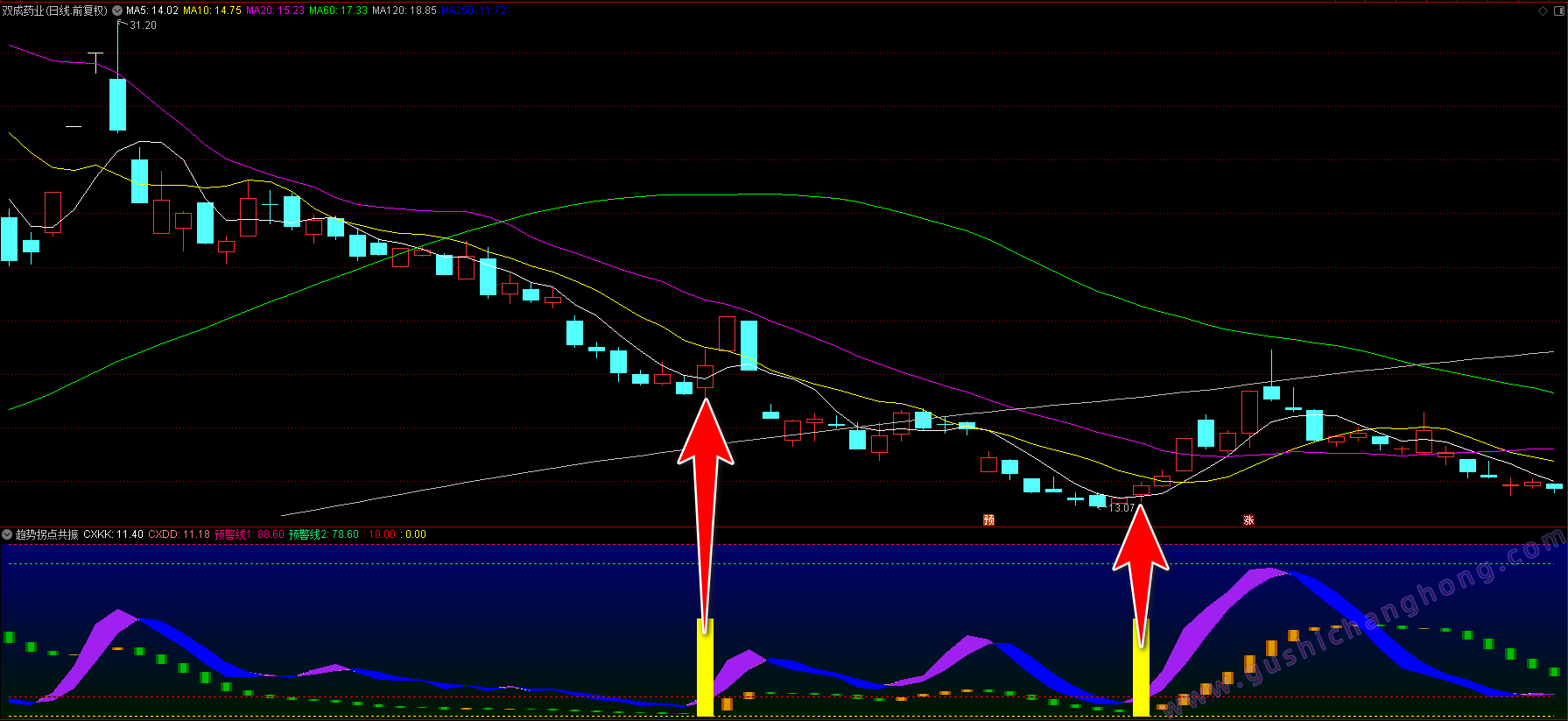Select the 预警线1: 88.60 value
The image size is (1568, 721).
point(250,534)
